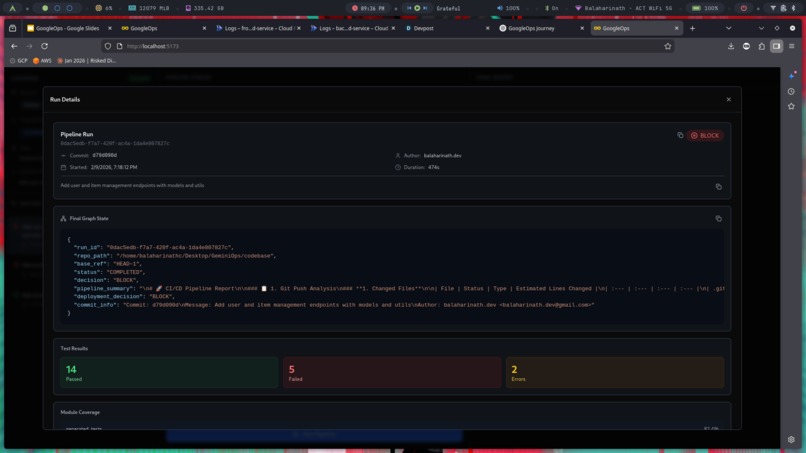Open the GCP bookmark
Screen dimensions: 806x453
[19, 61]
